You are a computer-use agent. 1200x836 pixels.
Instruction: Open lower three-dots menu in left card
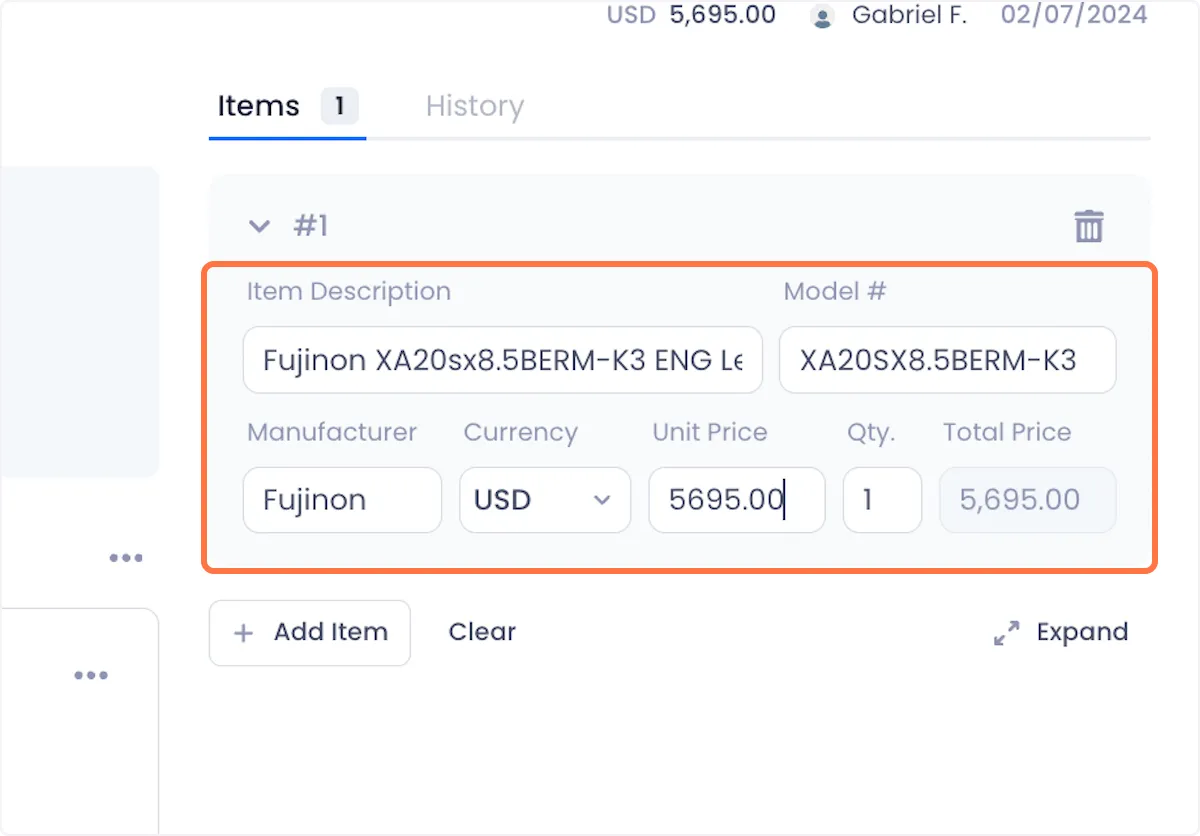pos(91,676)
